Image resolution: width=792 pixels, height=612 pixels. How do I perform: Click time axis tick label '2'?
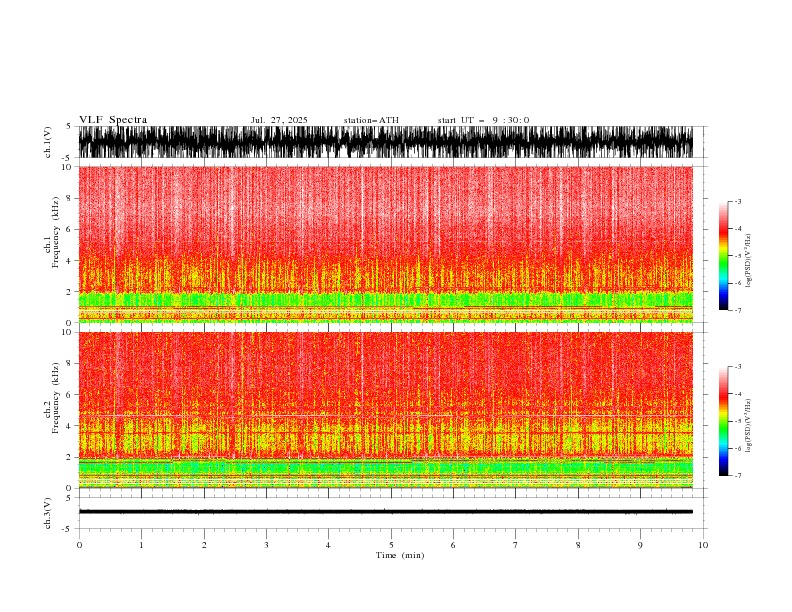[x=204, y=545]
